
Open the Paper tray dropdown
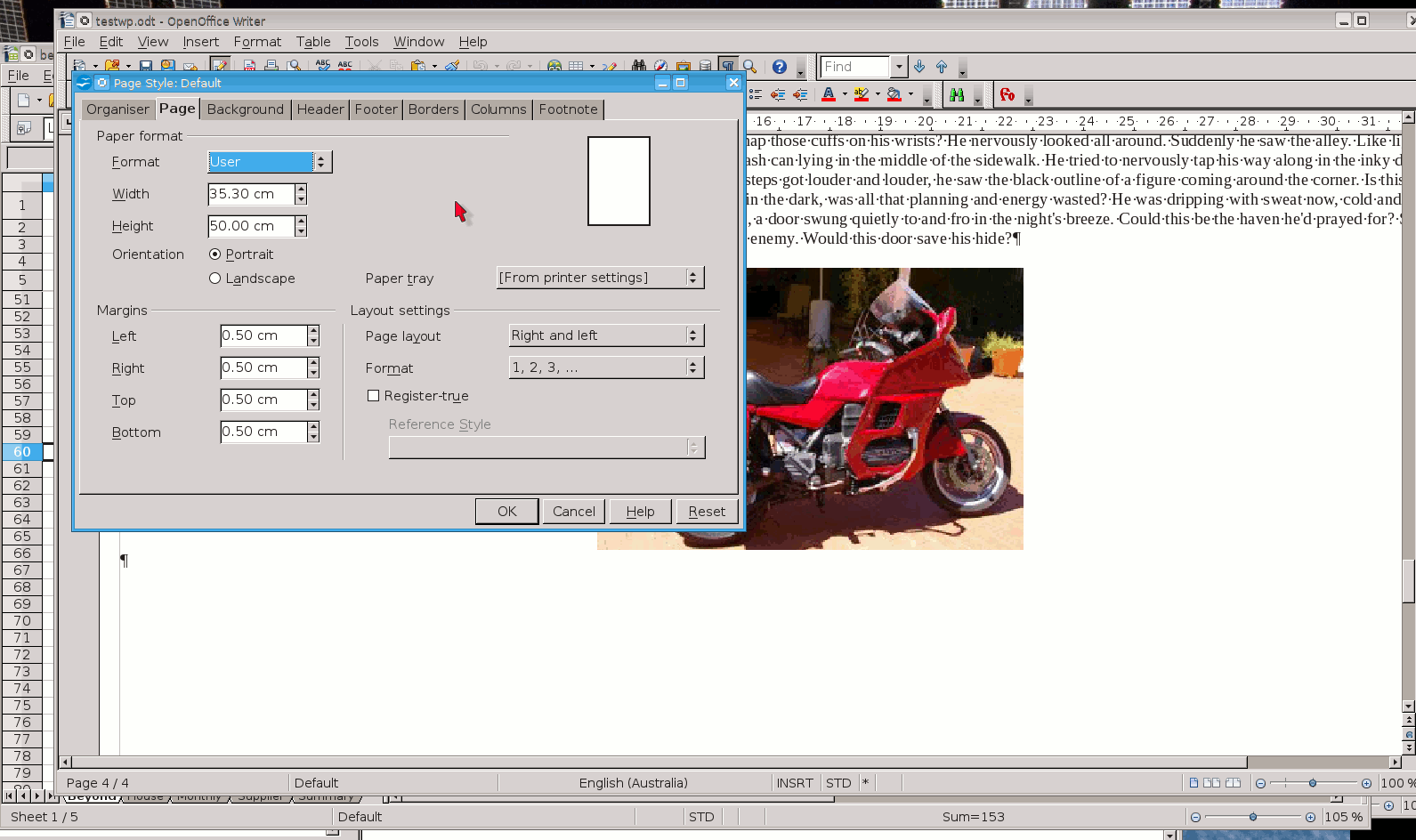(x=599, y=278)
